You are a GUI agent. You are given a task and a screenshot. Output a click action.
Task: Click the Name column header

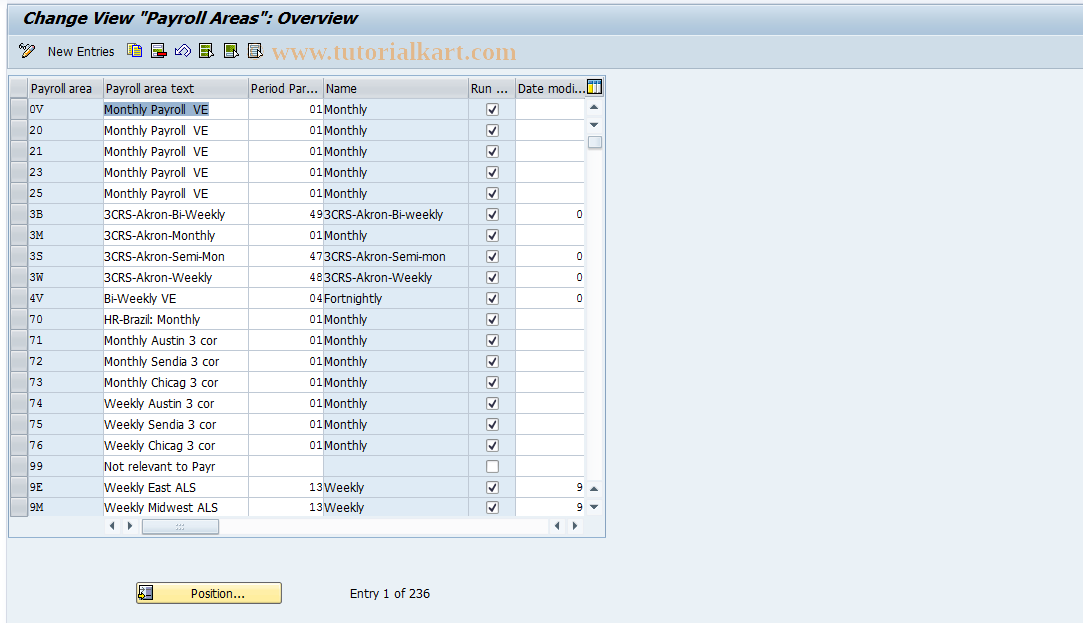[x=396, y=88]
